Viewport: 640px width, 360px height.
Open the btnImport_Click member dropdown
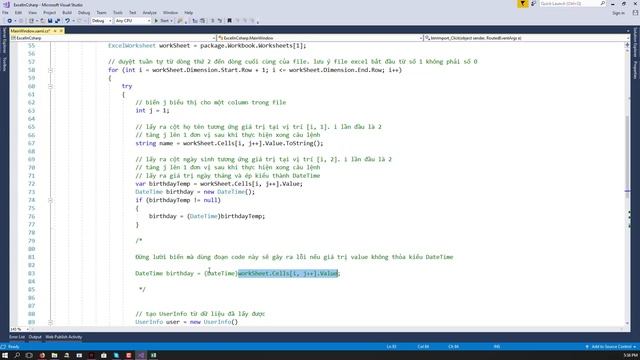526,38
